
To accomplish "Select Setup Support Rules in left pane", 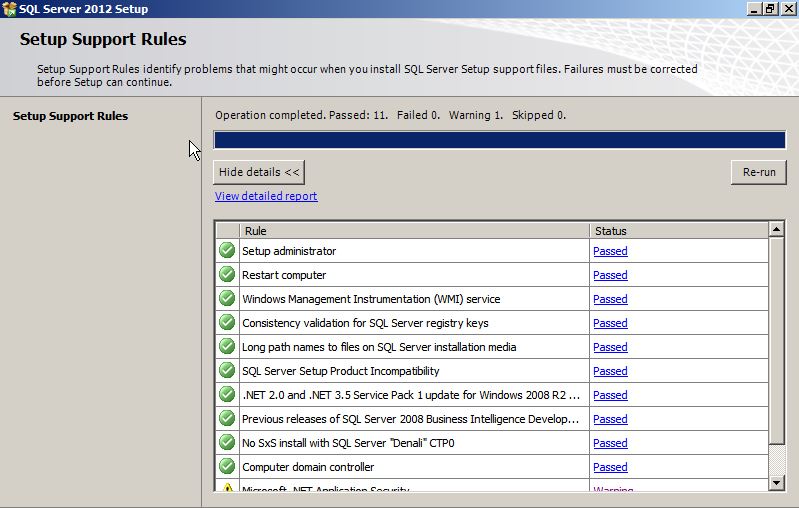I will pos(70,116).
